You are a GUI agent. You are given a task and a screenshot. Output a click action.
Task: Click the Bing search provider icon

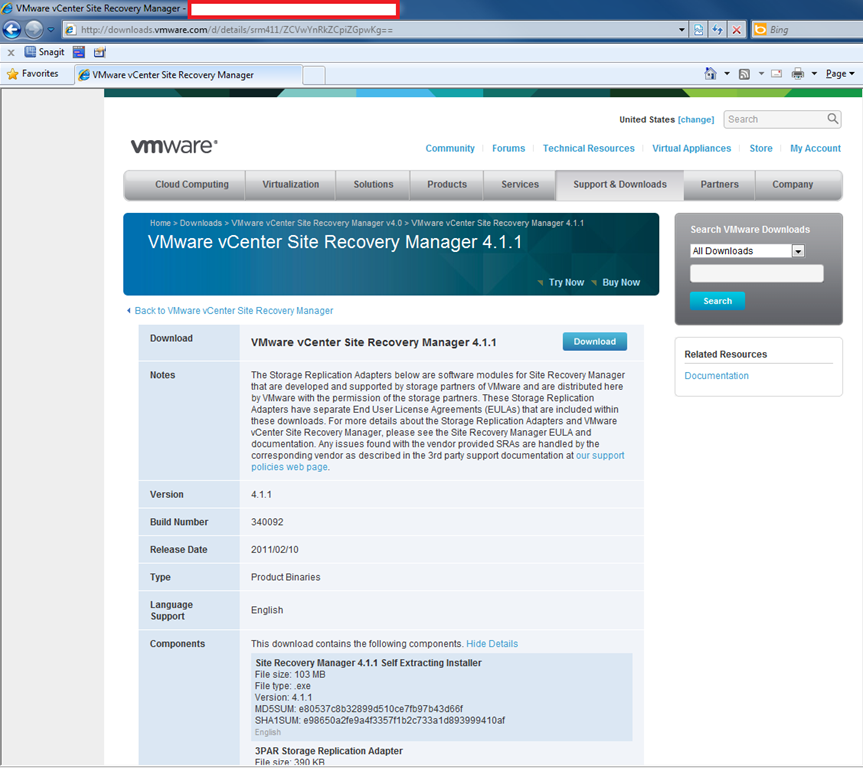tap(760, 30)
